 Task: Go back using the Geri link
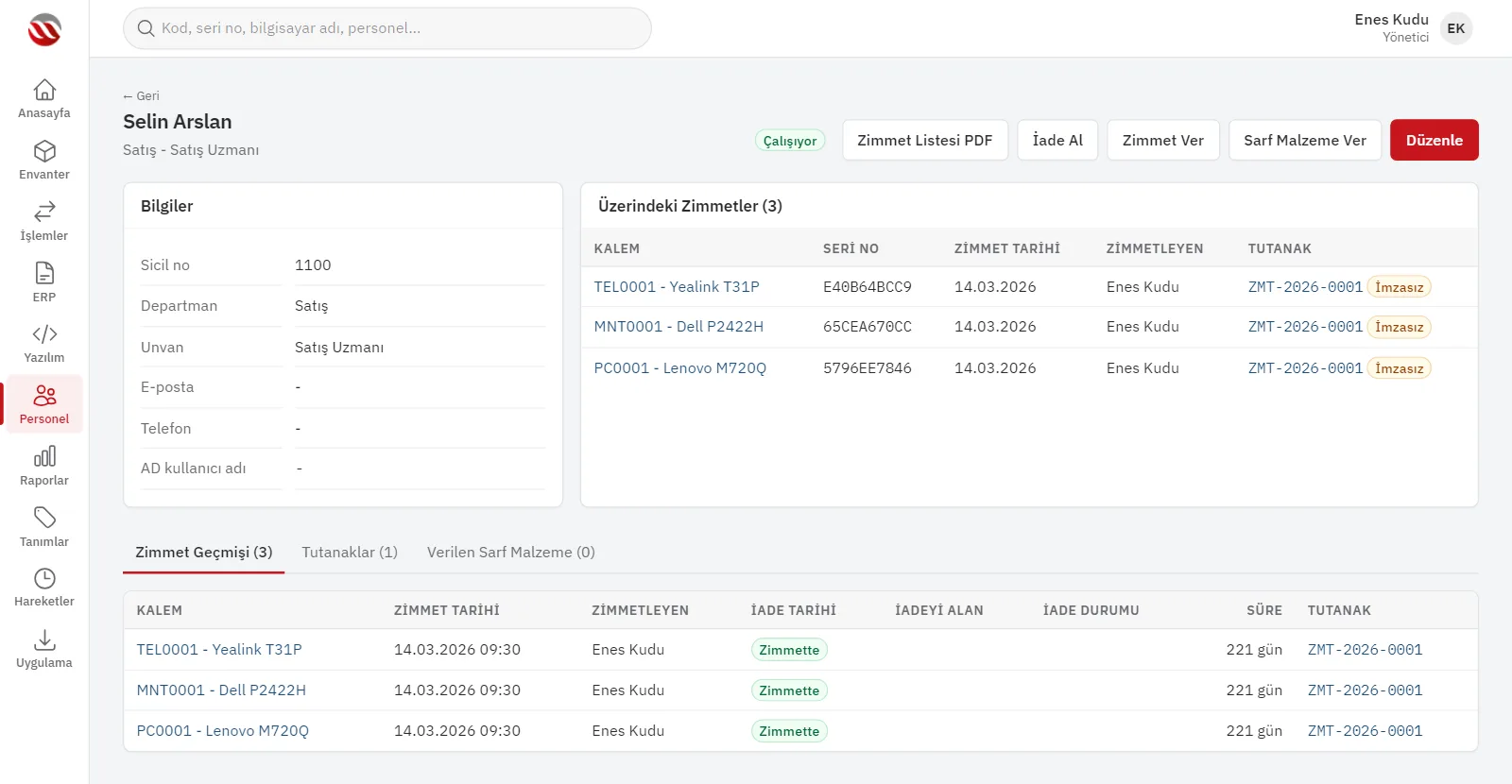[141, 96]
